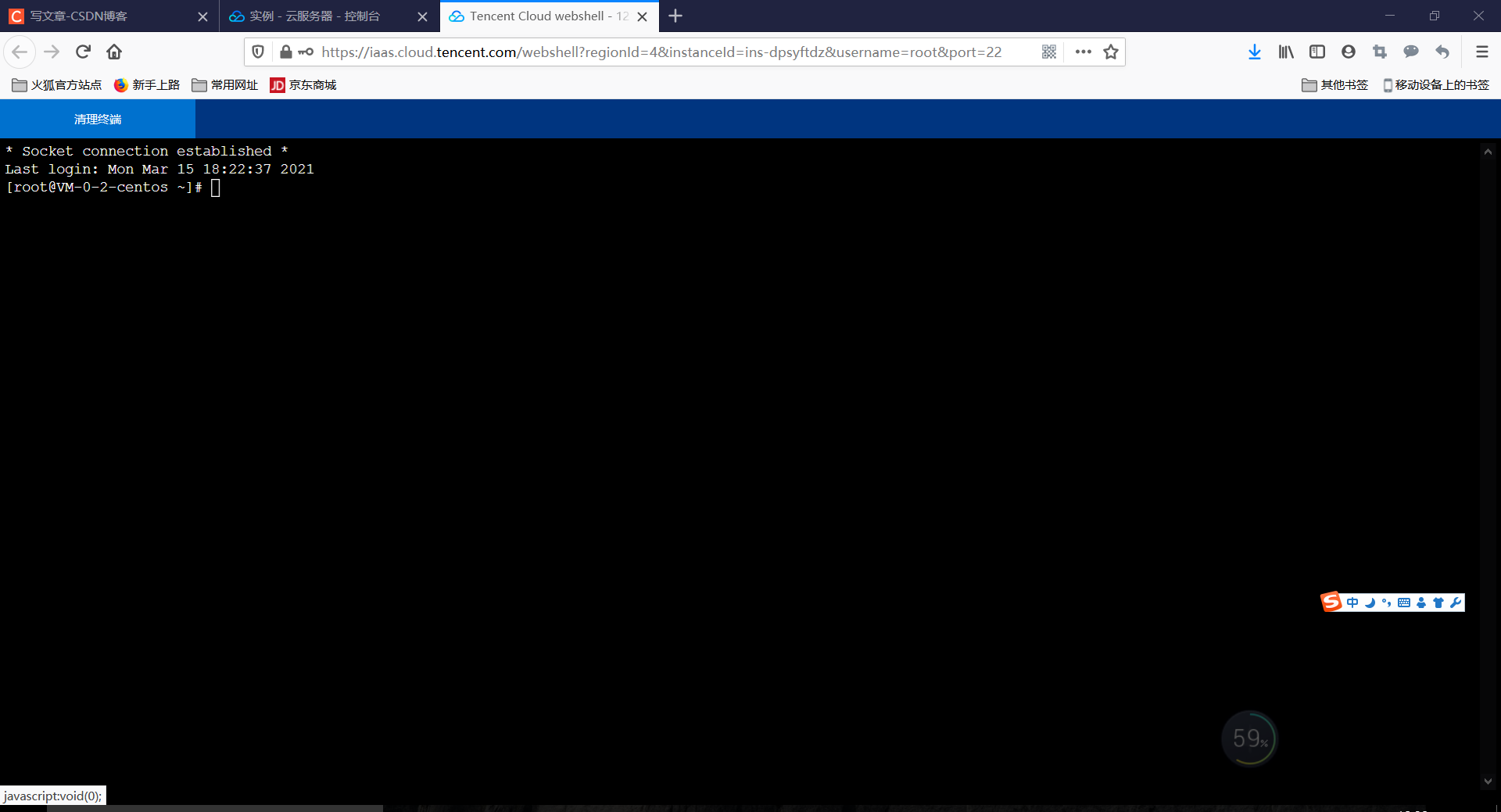Image resolution: width=1501 pixels, height=812 pixels.
Task: Open the QR code icon in address bar
Action: click(1049, 52)
